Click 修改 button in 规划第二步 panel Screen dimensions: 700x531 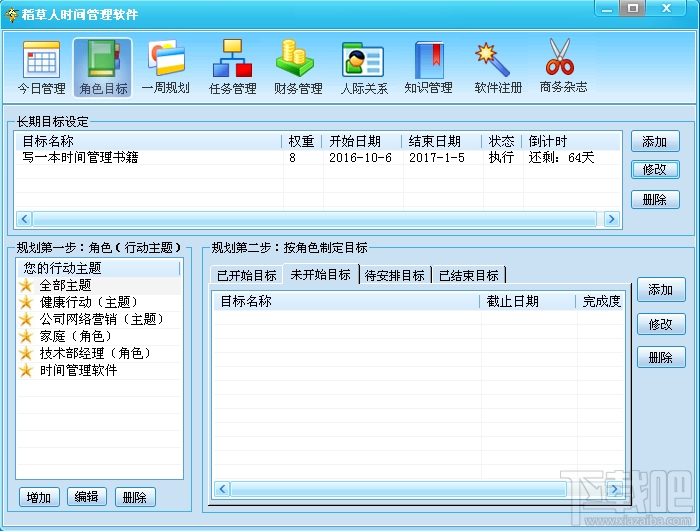coord(661,324)
